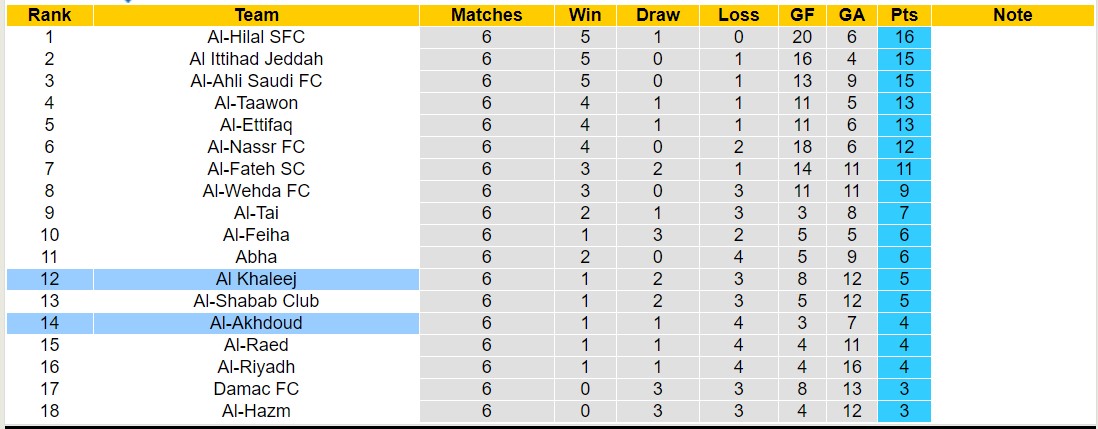This screenshot has height=429, width=1098.
Task: Click the Pts column header
Action: (904, 15)
